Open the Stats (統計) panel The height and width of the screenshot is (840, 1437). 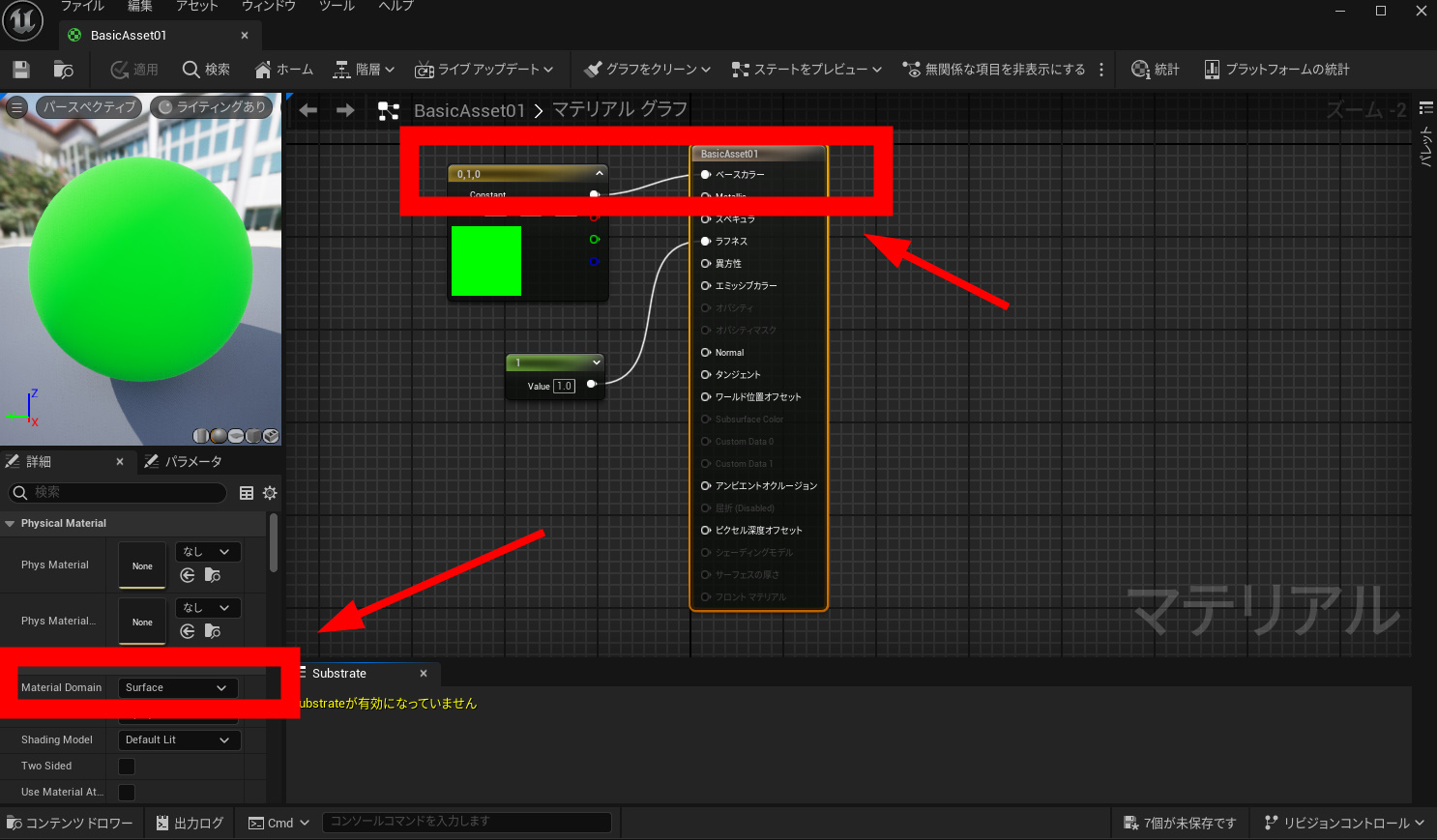[1156, 70]
